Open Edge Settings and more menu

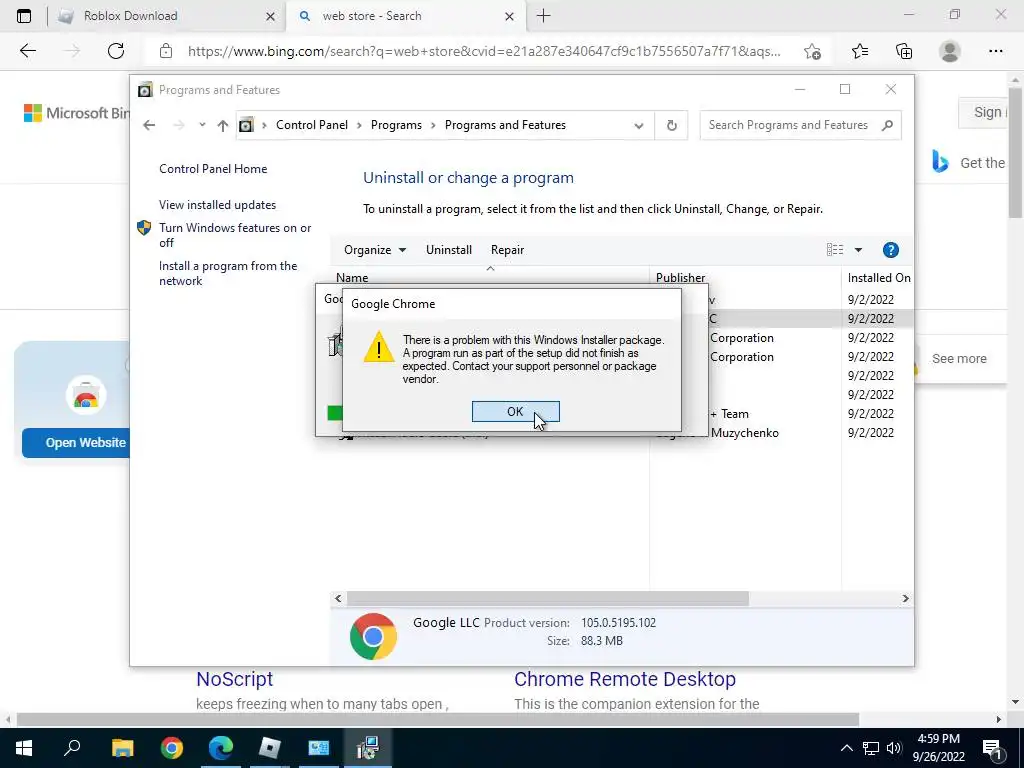(995, 51)
